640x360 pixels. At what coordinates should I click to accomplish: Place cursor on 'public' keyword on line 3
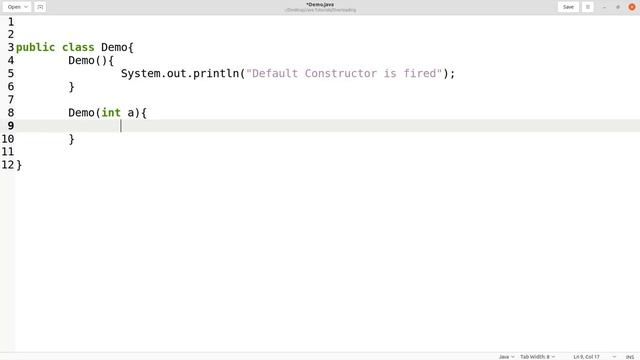tap(36, 47)
